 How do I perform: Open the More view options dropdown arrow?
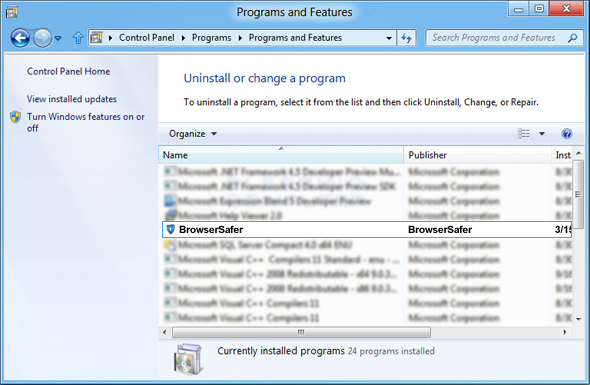point(542,134)
